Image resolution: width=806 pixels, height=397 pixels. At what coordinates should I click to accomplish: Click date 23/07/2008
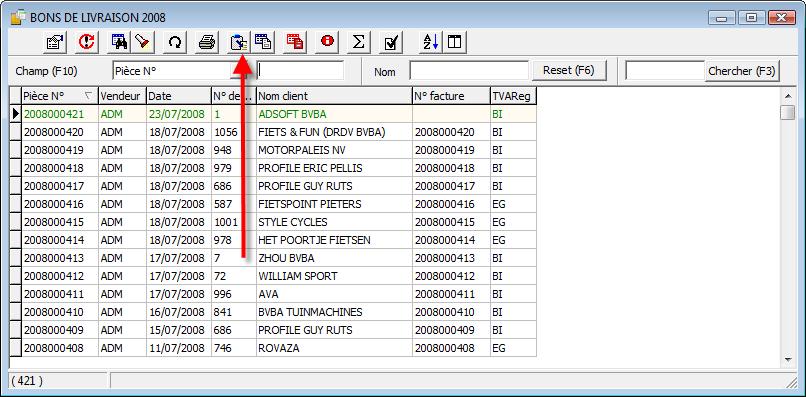click(x=177, y=114)
